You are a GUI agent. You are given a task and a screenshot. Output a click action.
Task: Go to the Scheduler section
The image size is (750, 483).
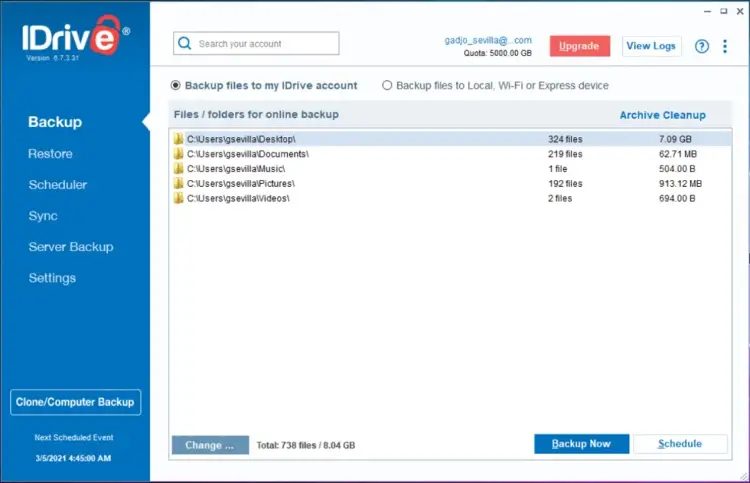tap(57, 185)
